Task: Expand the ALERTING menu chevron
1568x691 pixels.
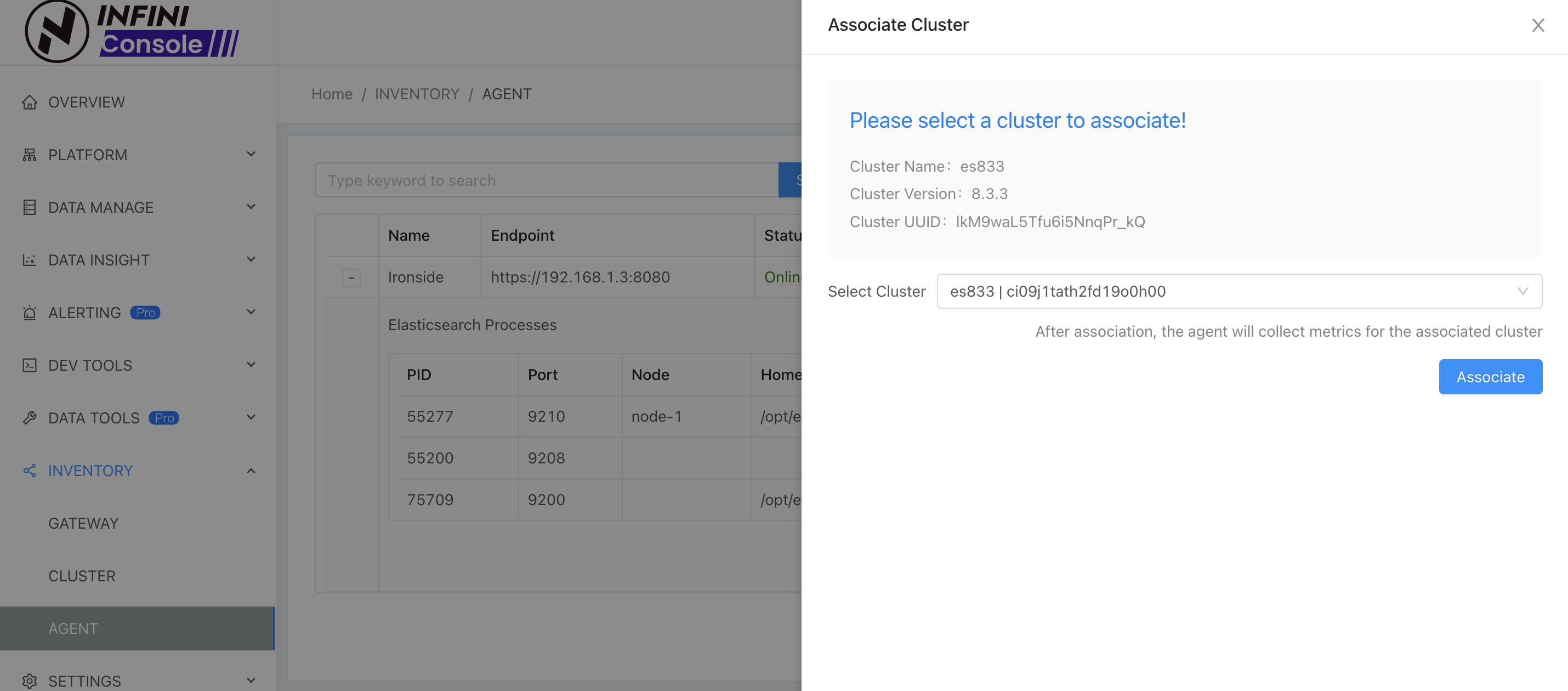Action: click(251, 312)
